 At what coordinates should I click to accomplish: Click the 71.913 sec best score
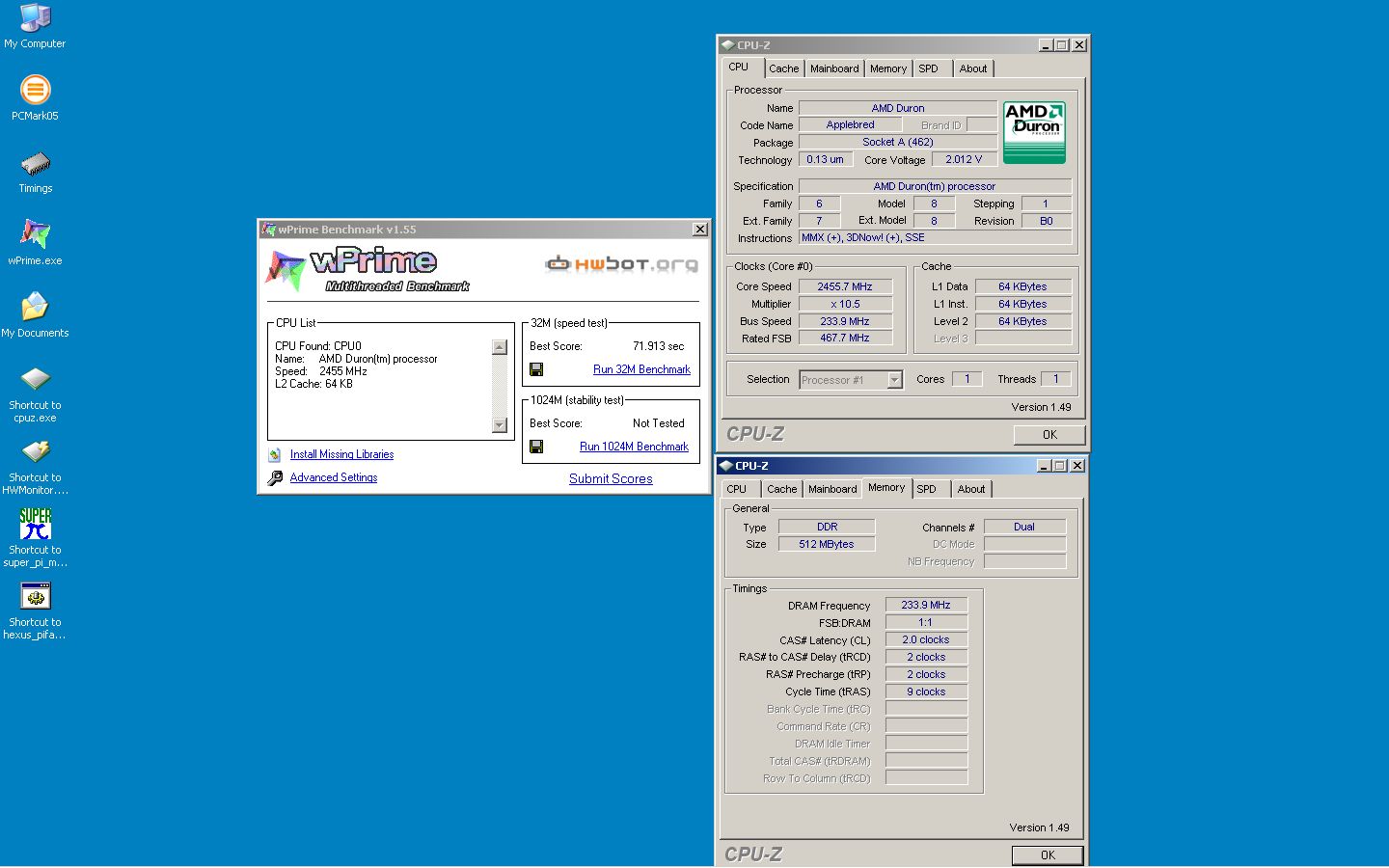(x=659, y=346)
